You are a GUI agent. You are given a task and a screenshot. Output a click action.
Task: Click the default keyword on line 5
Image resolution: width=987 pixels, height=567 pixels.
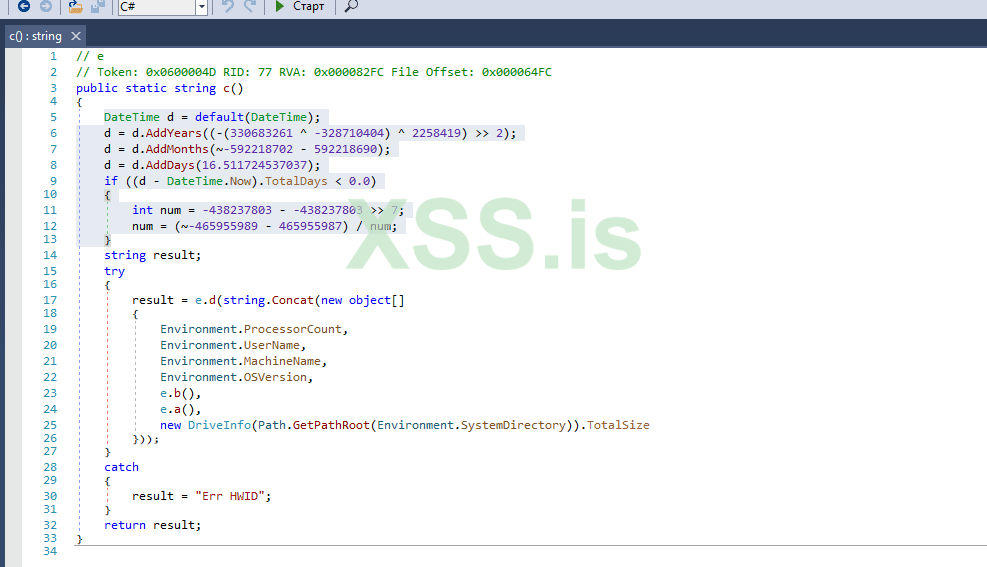click(220, 117)
